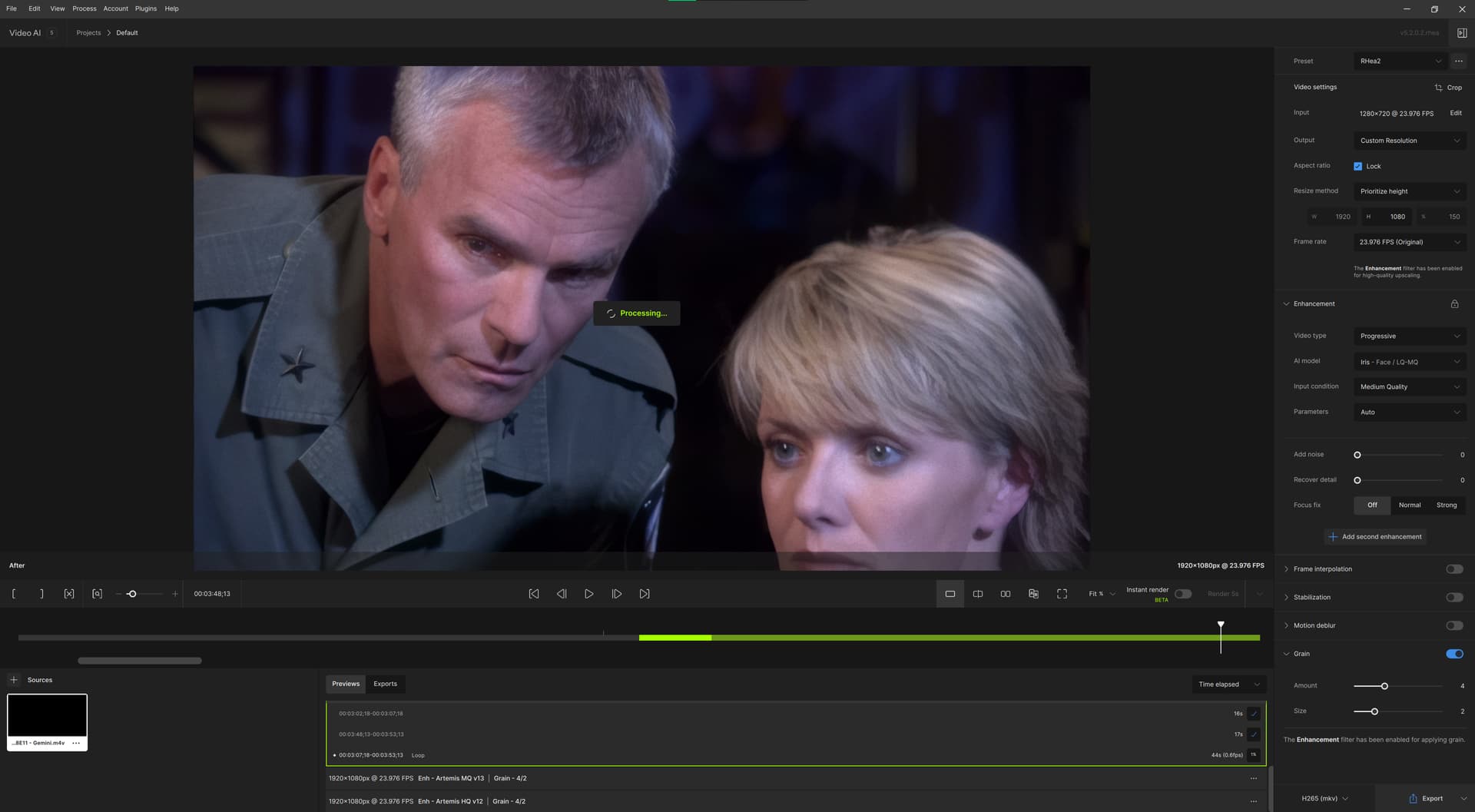Set trim start with left bracket icon
The height and width of the screenshot is (812, 1475).
14,594
